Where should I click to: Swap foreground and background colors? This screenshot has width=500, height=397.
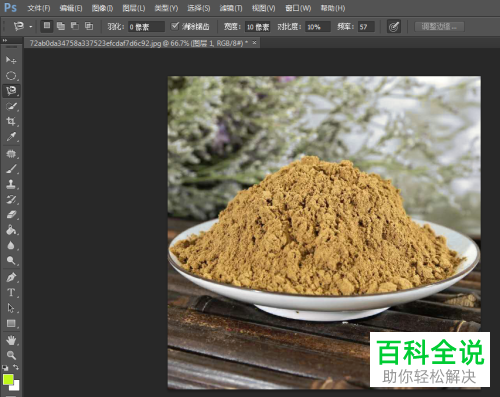[x=16, y=367]
